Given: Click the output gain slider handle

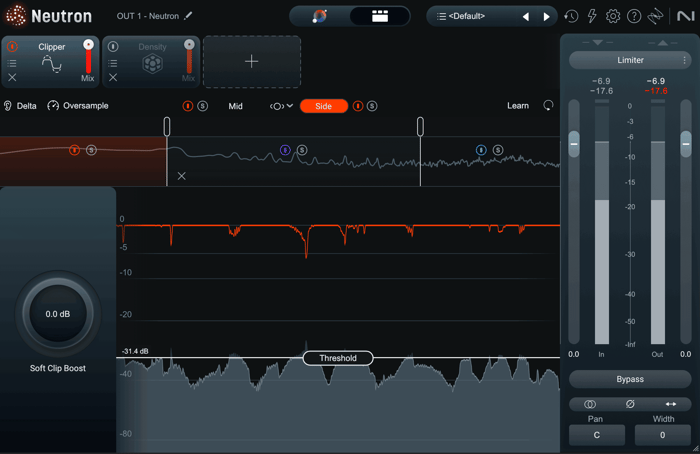Looking at the screenshot, I should [x=686, y=144].
